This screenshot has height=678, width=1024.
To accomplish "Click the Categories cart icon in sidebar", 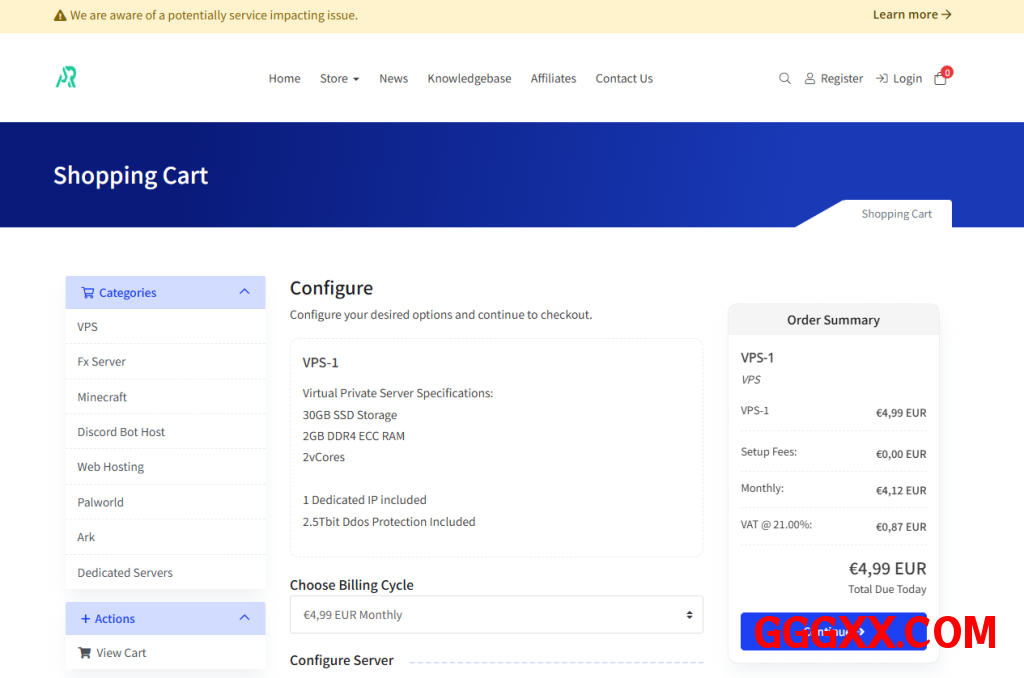I will [x=88, y=293].
